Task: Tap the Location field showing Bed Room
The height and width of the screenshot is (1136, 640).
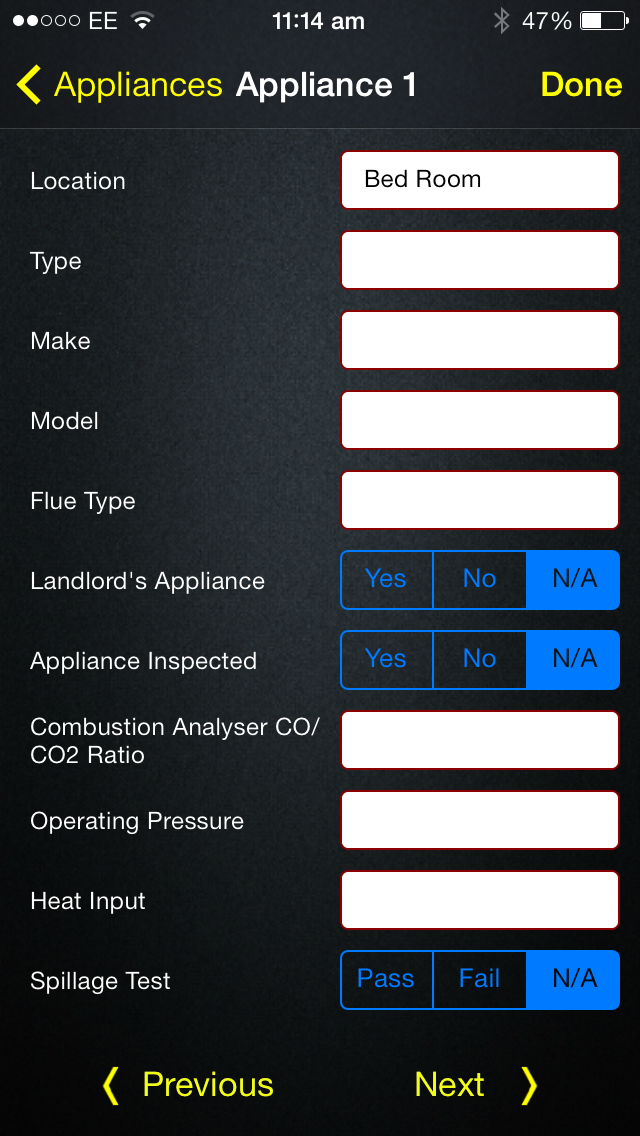Action: (x=480, y=180)
